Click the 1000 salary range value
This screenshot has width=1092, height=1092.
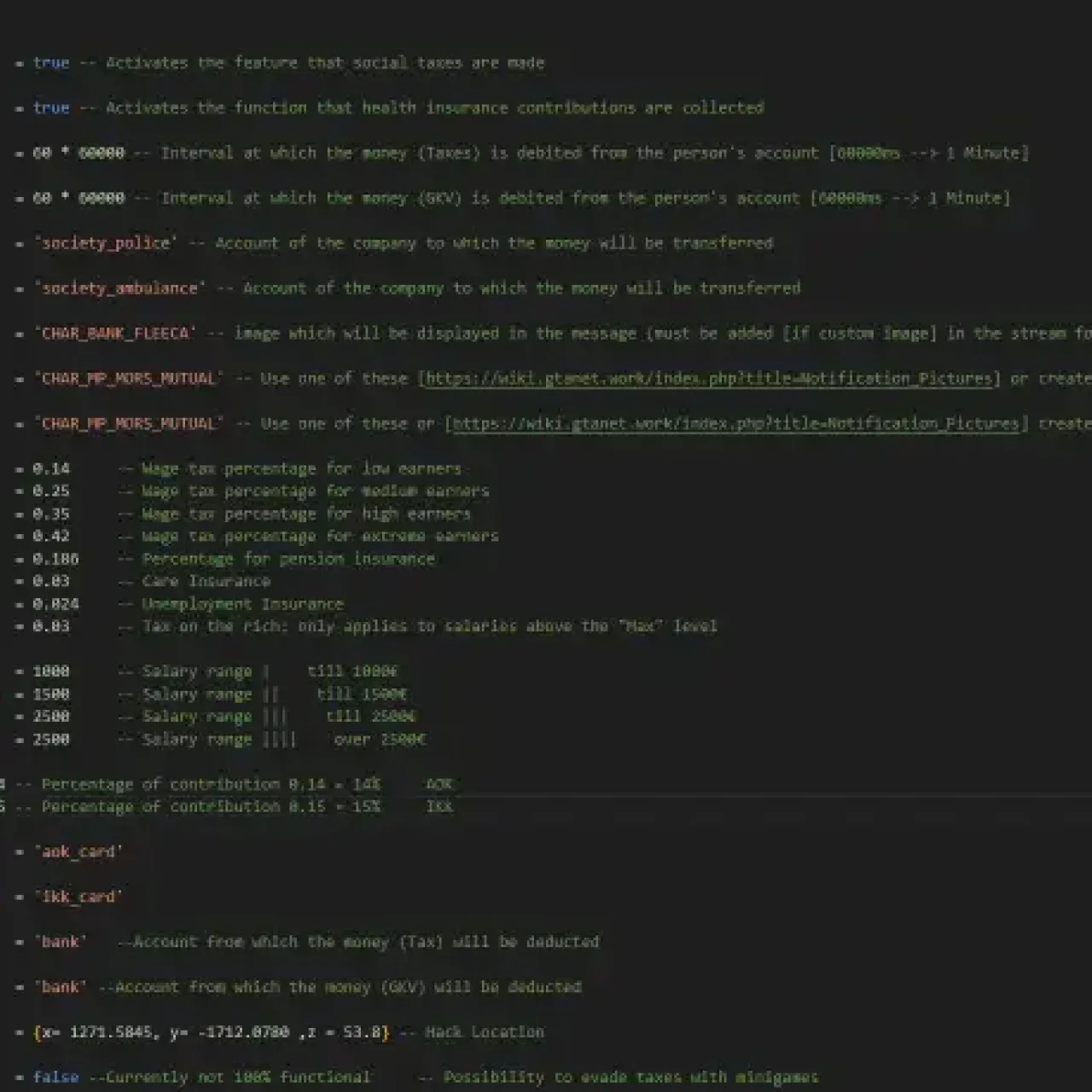click(51, 671)
